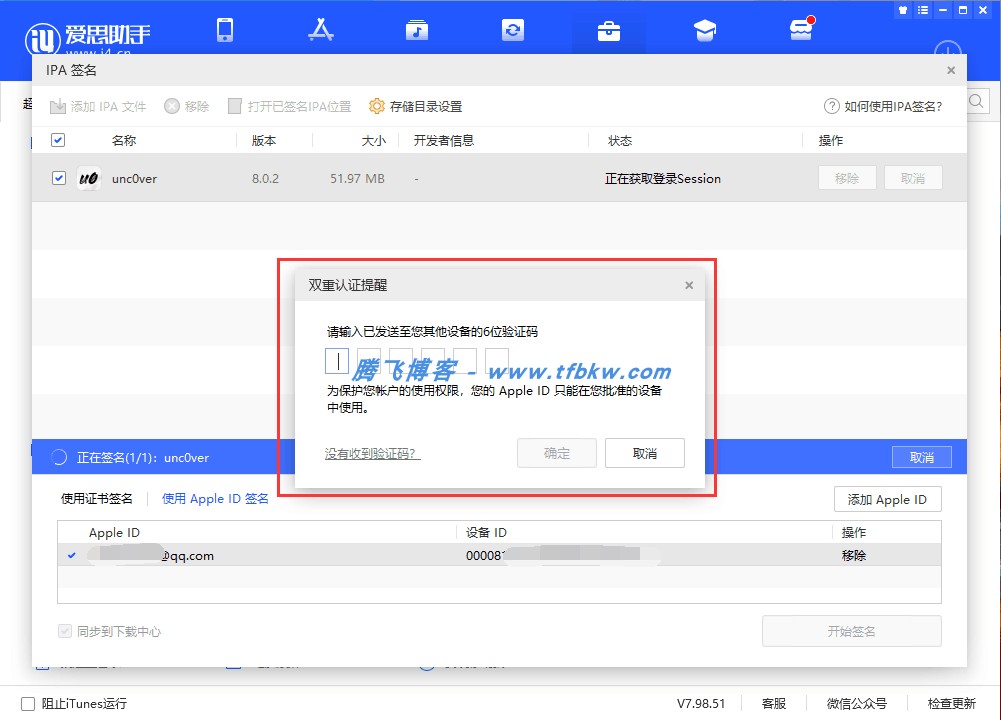Select the App Store games icon in toolbar
This screenshot has height=720, width=1001.
coord(320,30)
